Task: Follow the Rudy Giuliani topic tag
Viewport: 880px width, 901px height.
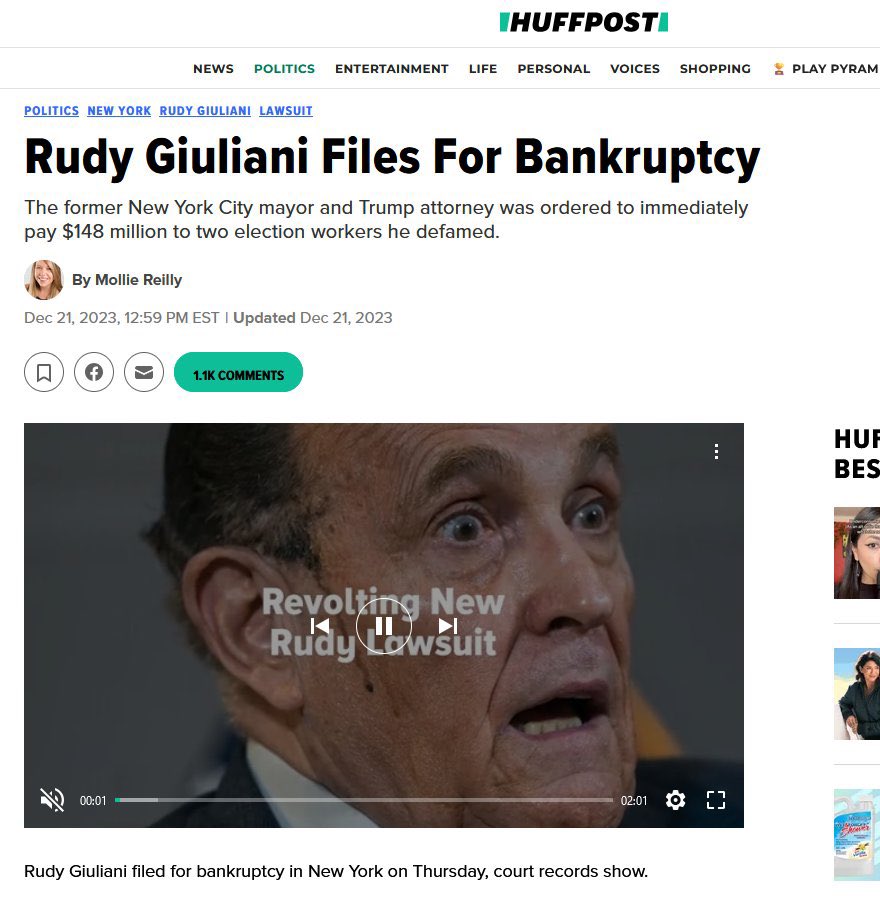Action: coord(205,111)
